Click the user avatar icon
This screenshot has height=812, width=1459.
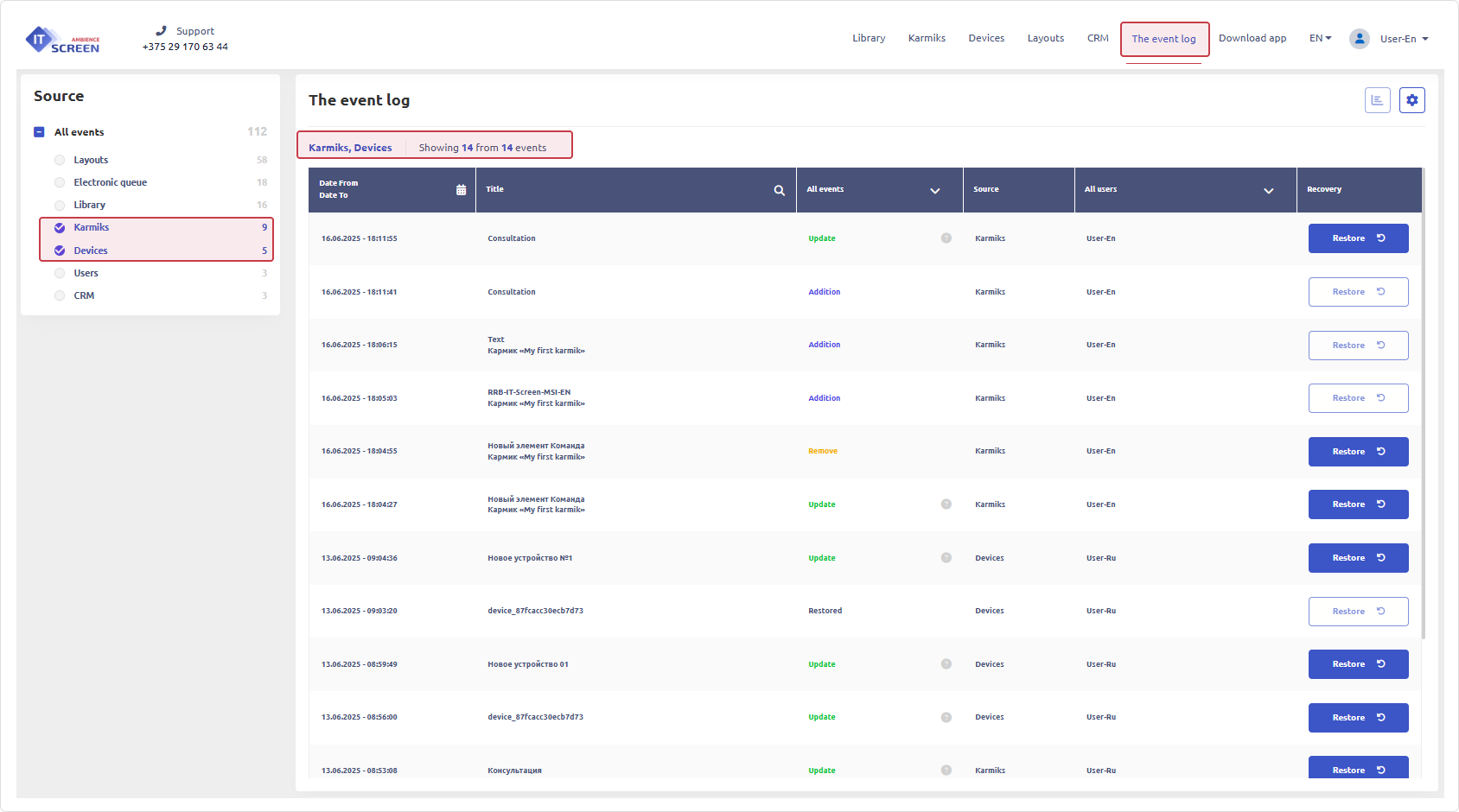(x=1359, y=39)
